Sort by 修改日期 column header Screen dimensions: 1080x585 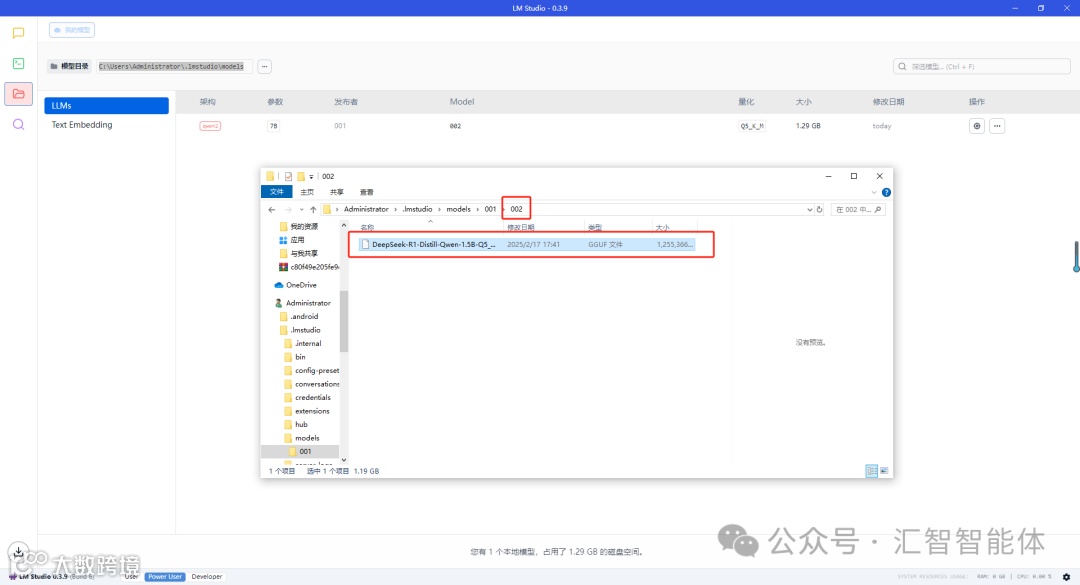click(x=521, y=227)
